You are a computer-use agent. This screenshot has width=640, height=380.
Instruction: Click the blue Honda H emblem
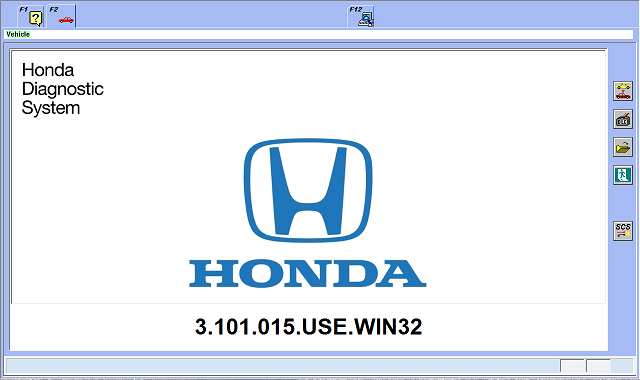coord(308,190)
